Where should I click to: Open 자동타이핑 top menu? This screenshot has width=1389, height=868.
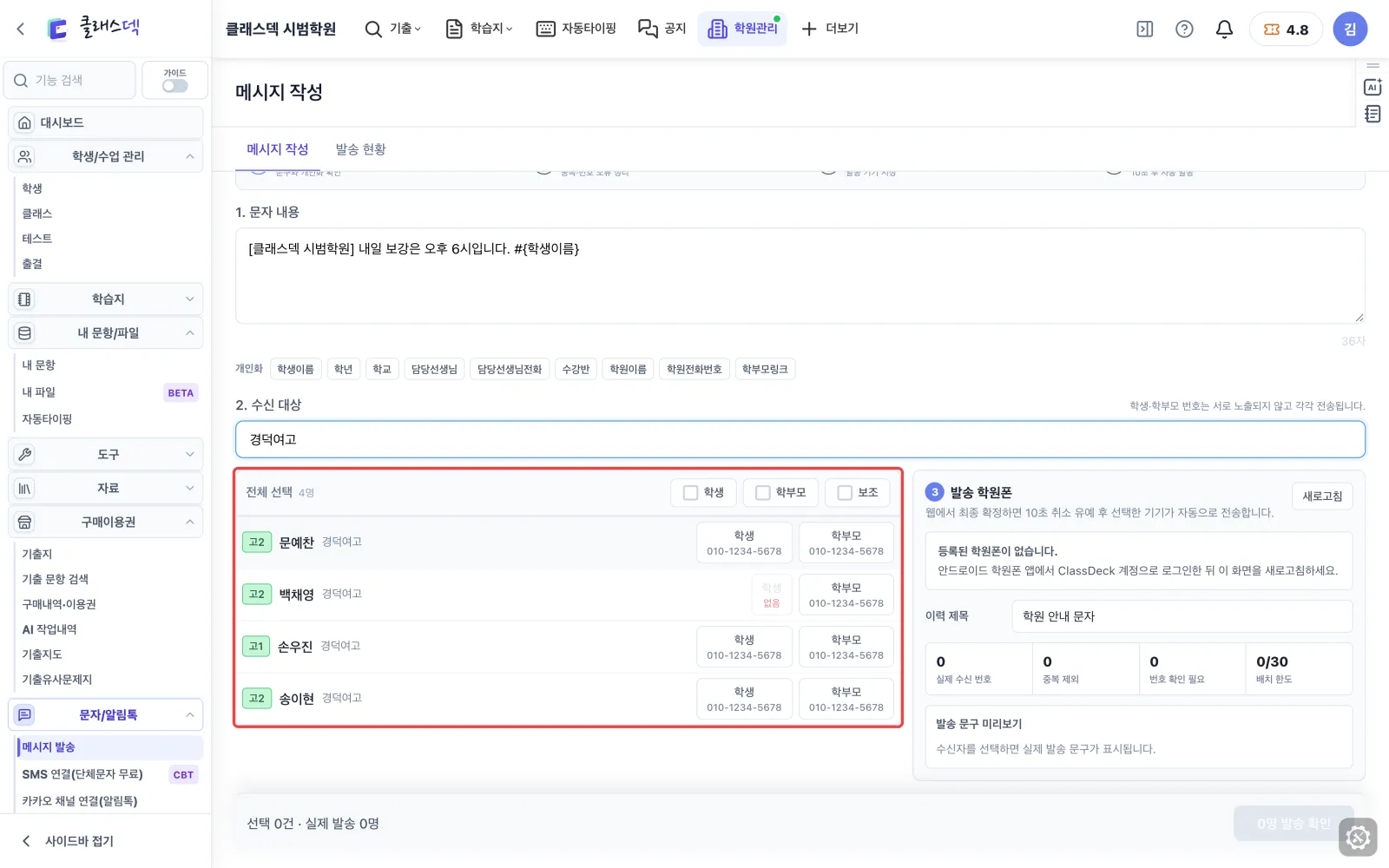(576, 29)
